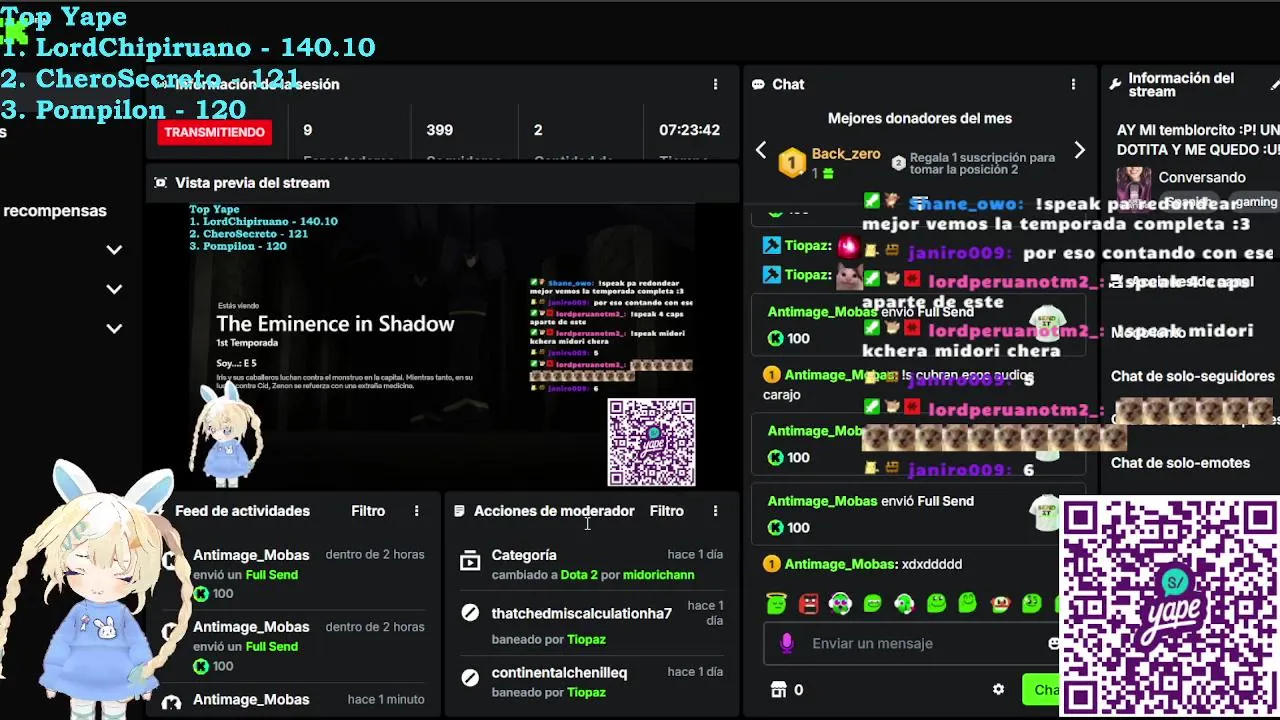
Task: Open Back_zero top donor profile
Action: coord(846,154)
